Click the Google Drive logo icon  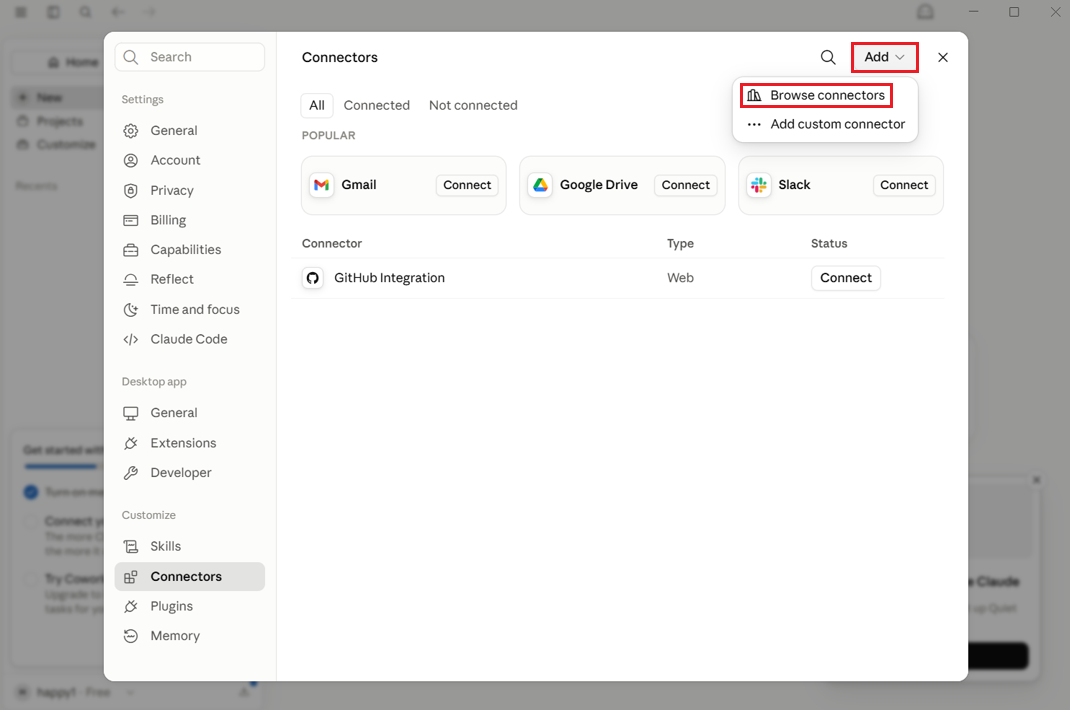click(540, 185)
